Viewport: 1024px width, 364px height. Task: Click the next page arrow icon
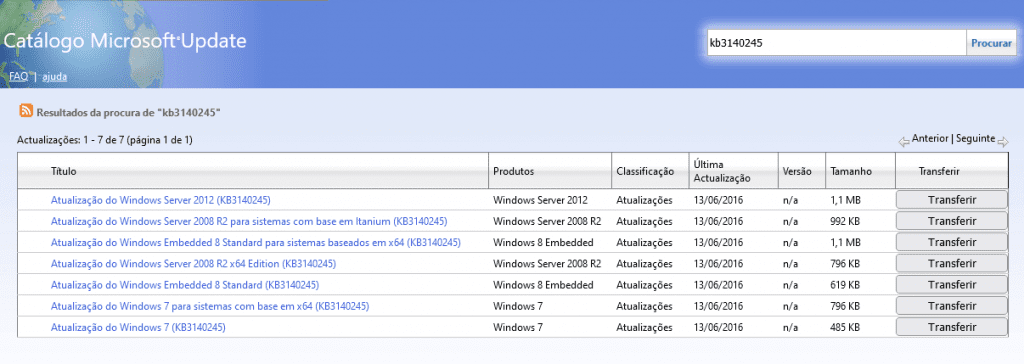tap(1003, 142)
